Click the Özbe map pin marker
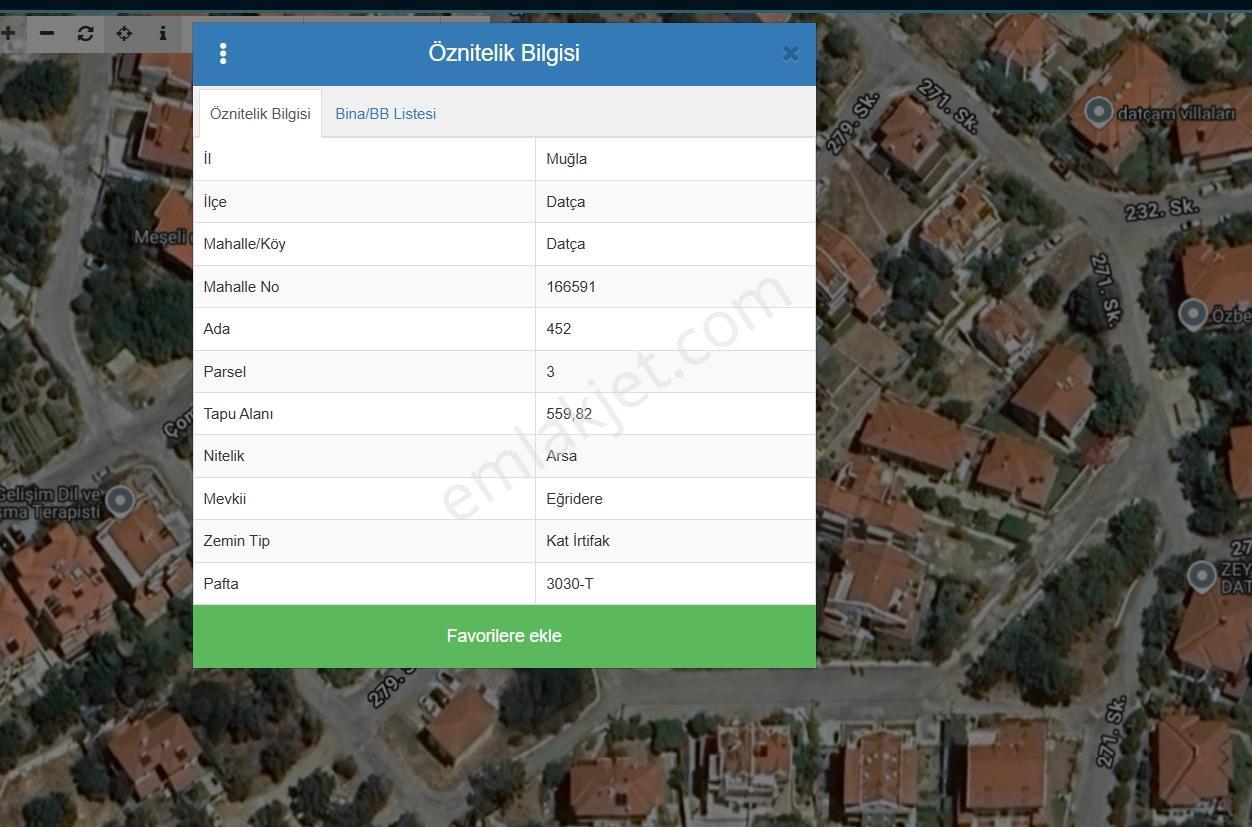 [1192, 314]
